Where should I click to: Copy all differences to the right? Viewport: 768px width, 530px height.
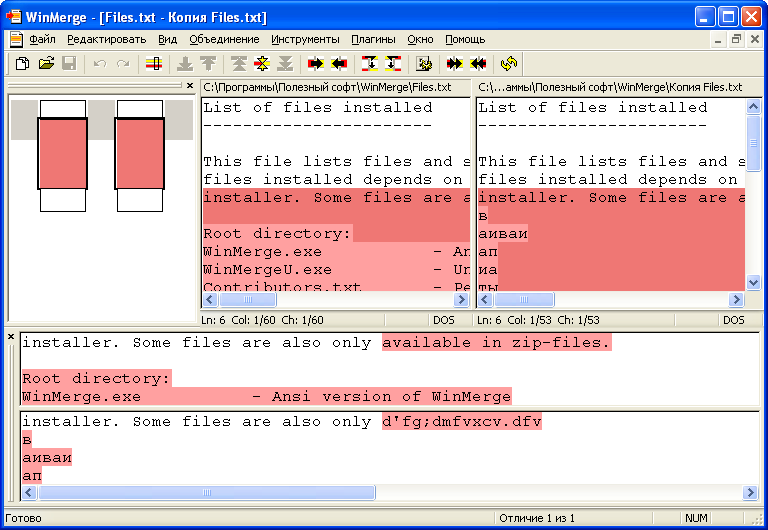pyautogui.click(x=455, y=64)
